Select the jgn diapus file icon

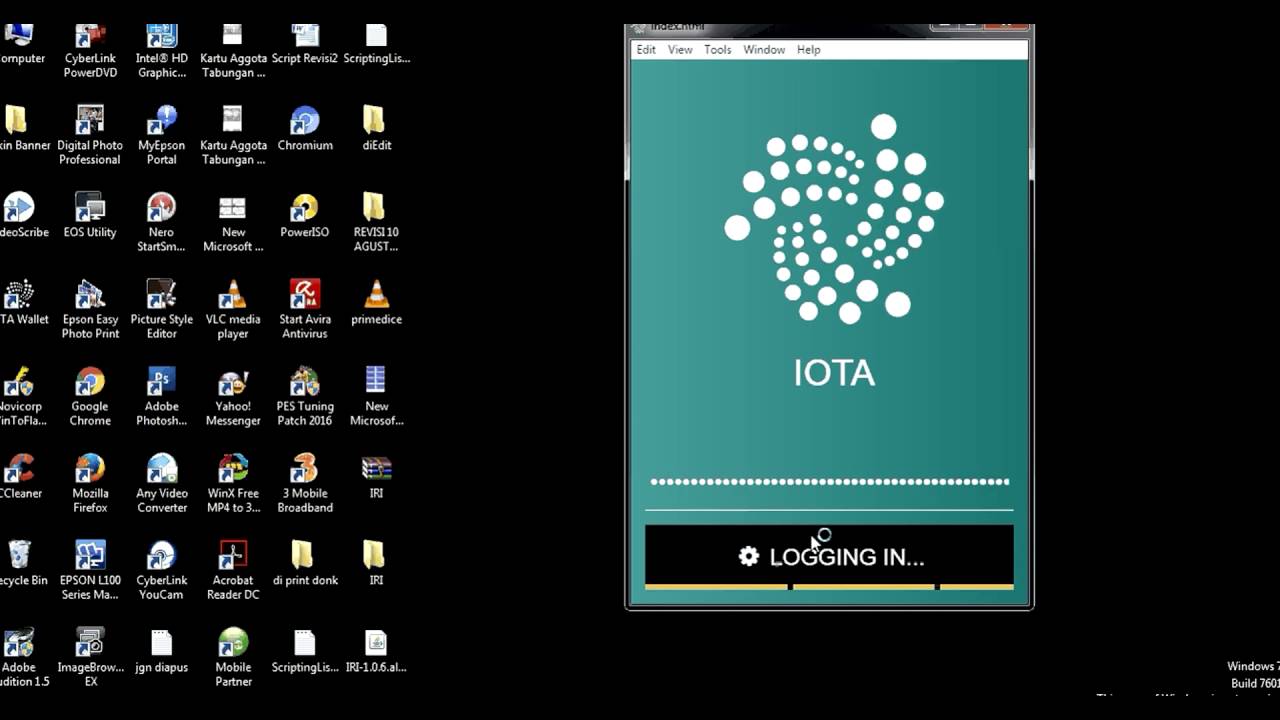tap(162, 651)
